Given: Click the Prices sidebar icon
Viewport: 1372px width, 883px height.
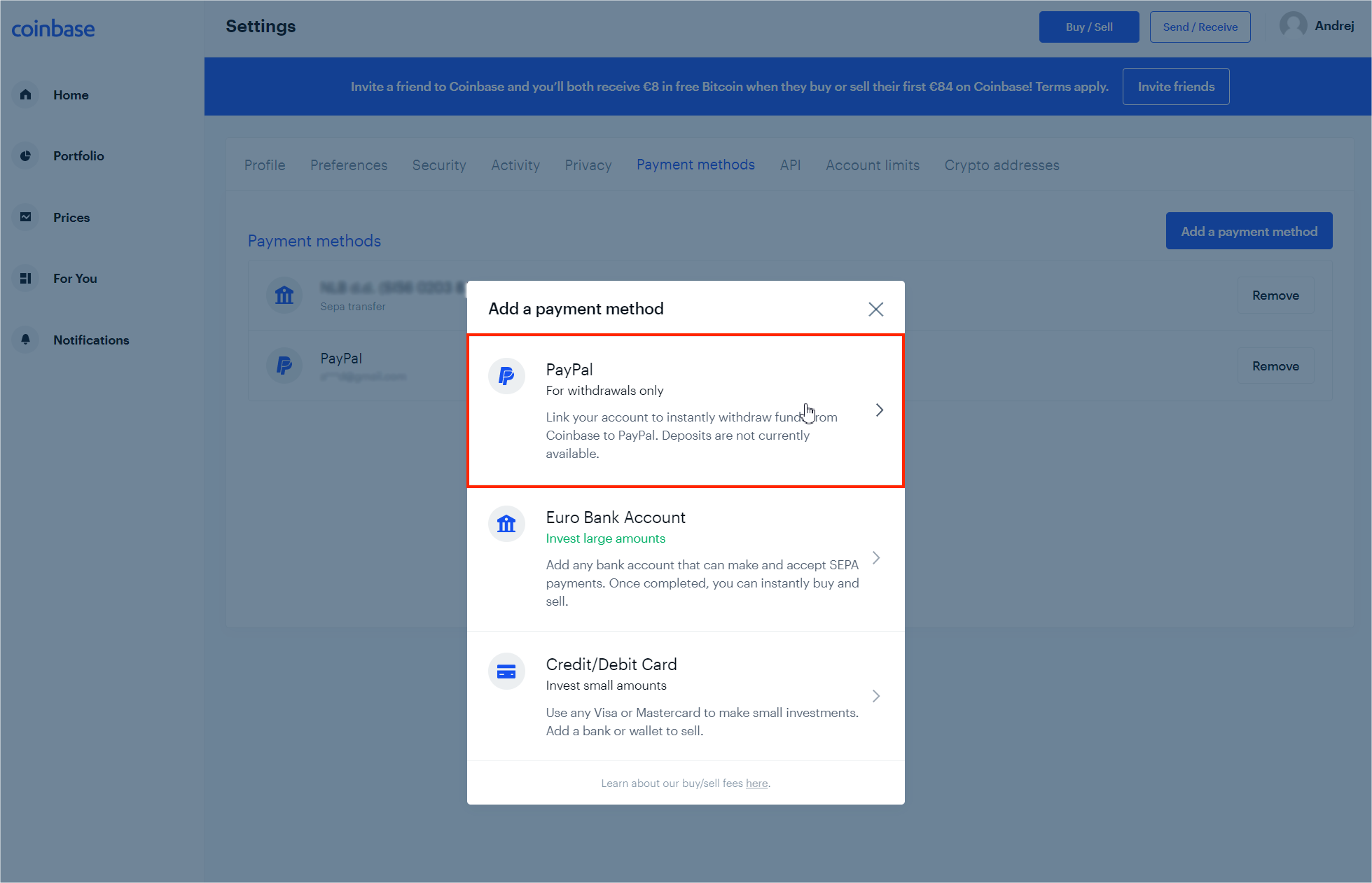Looking at the screenshot, I should point(26,217).
